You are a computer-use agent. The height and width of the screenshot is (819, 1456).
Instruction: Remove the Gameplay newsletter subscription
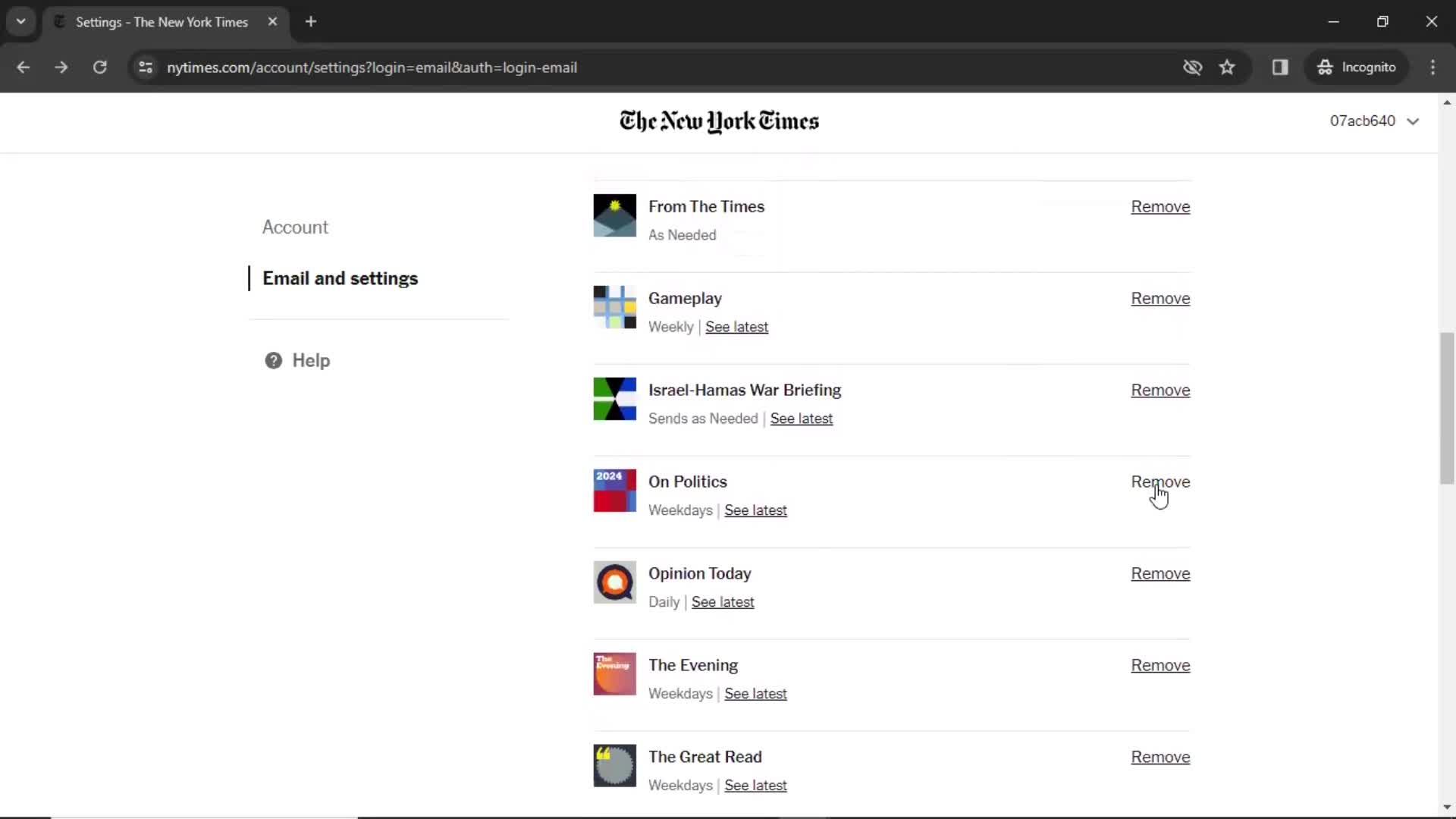coord(1161,298)
